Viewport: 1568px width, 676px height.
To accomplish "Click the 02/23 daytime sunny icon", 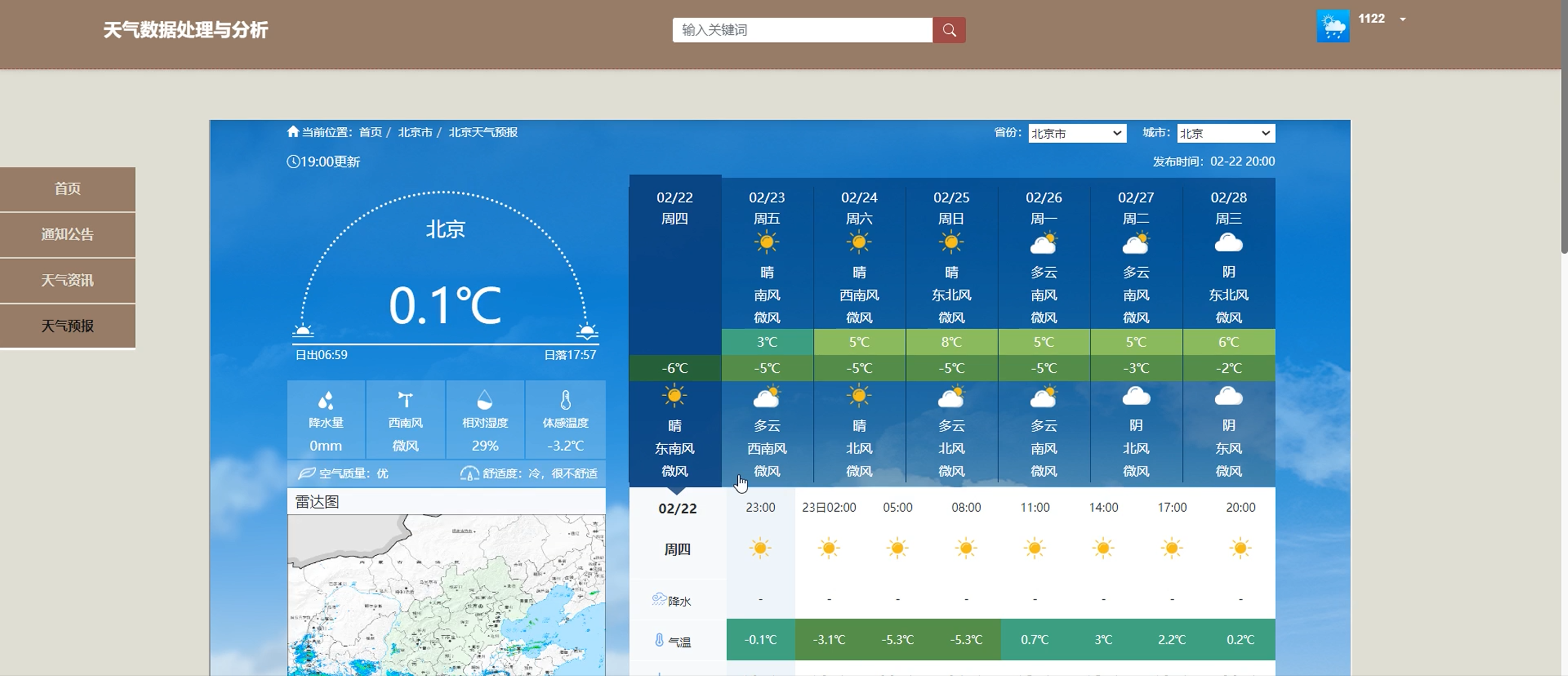I will (767, 242).
